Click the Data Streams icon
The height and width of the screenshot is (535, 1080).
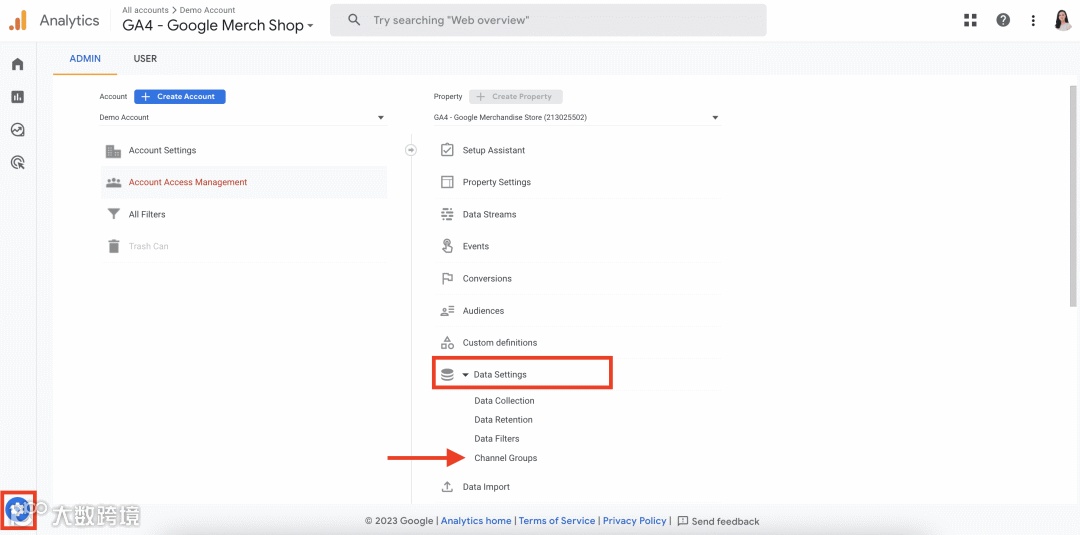[x=447, y=214]
